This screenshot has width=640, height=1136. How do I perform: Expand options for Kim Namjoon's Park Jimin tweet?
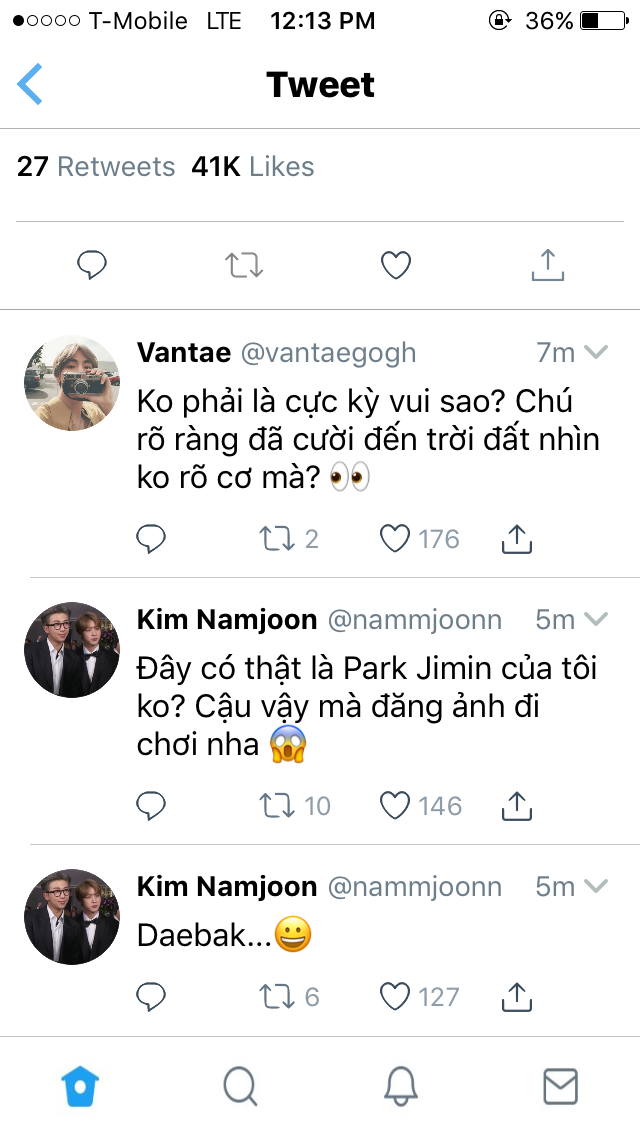point(596,619)
